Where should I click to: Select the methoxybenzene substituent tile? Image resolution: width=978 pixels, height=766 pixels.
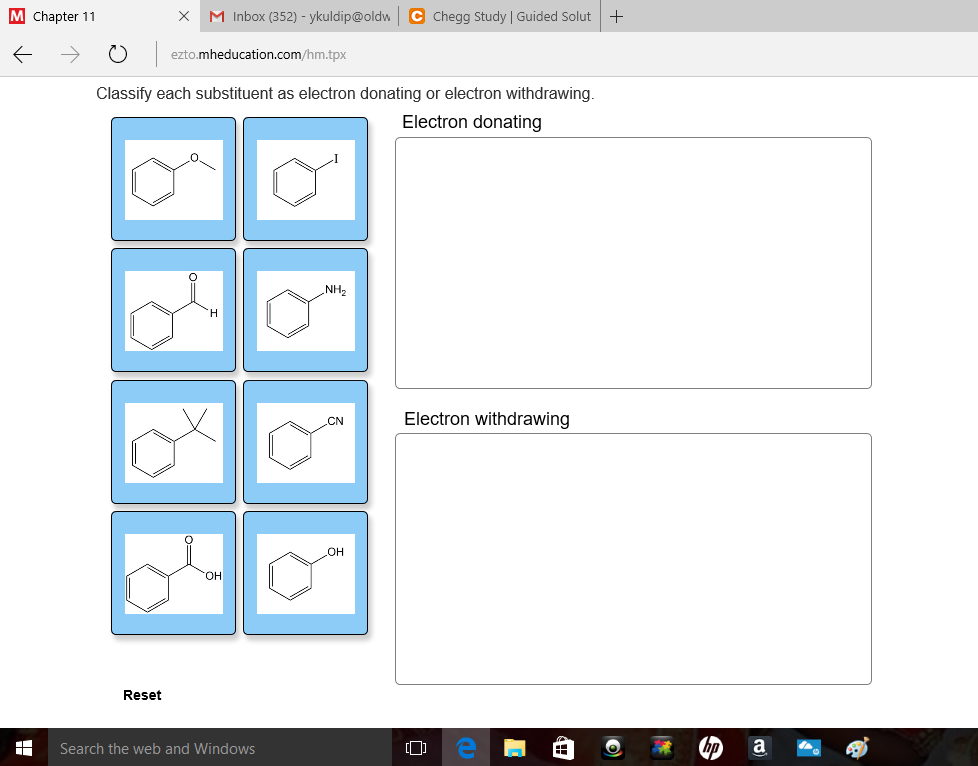pyautogui.click(x=173, y=179)
